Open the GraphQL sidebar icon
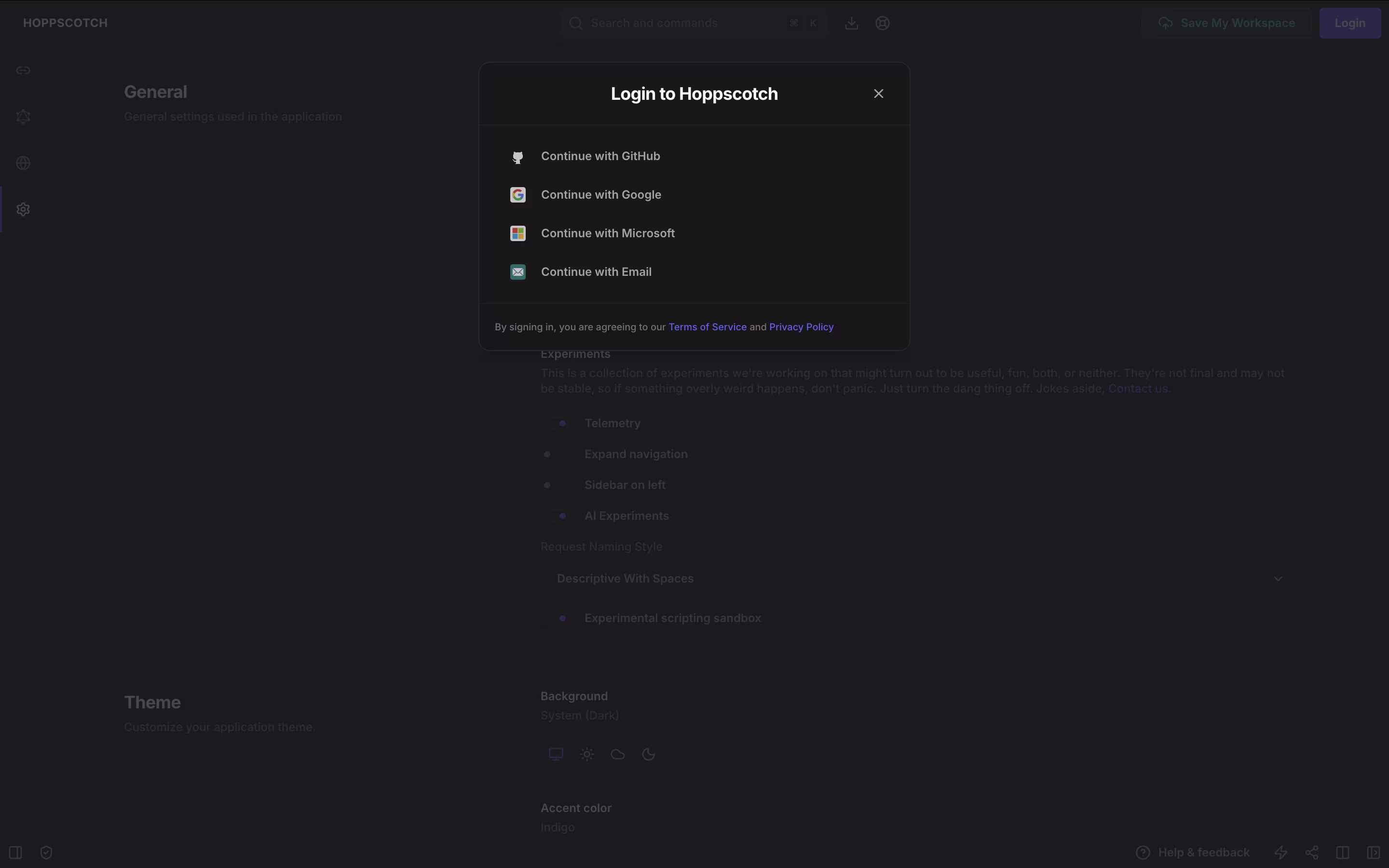The image size is (1389, 868). (23, 117)
